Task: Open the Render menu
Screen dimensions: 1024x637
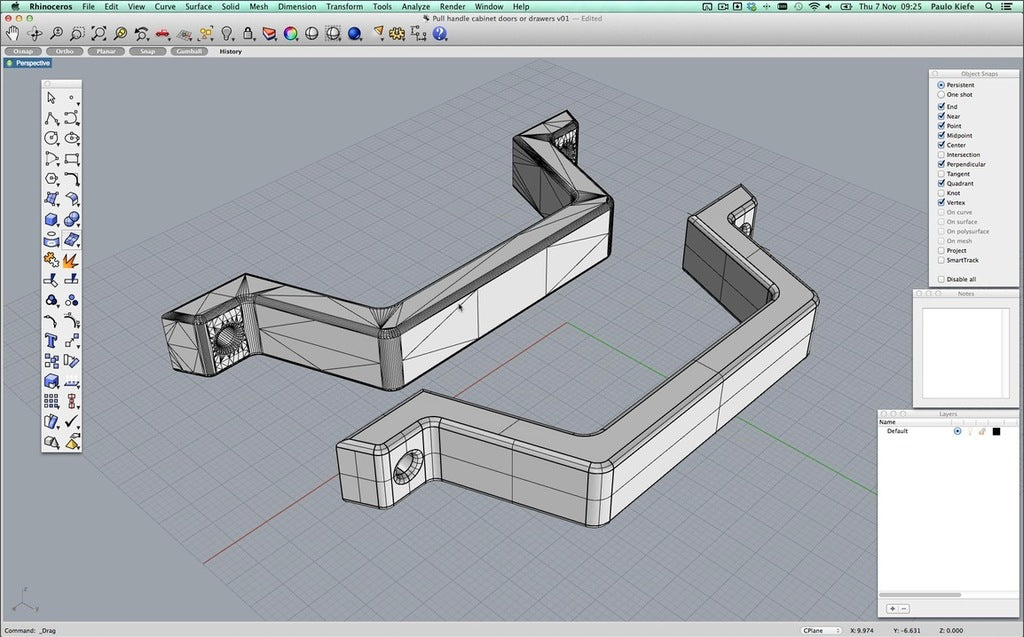Action: (453, 7)
